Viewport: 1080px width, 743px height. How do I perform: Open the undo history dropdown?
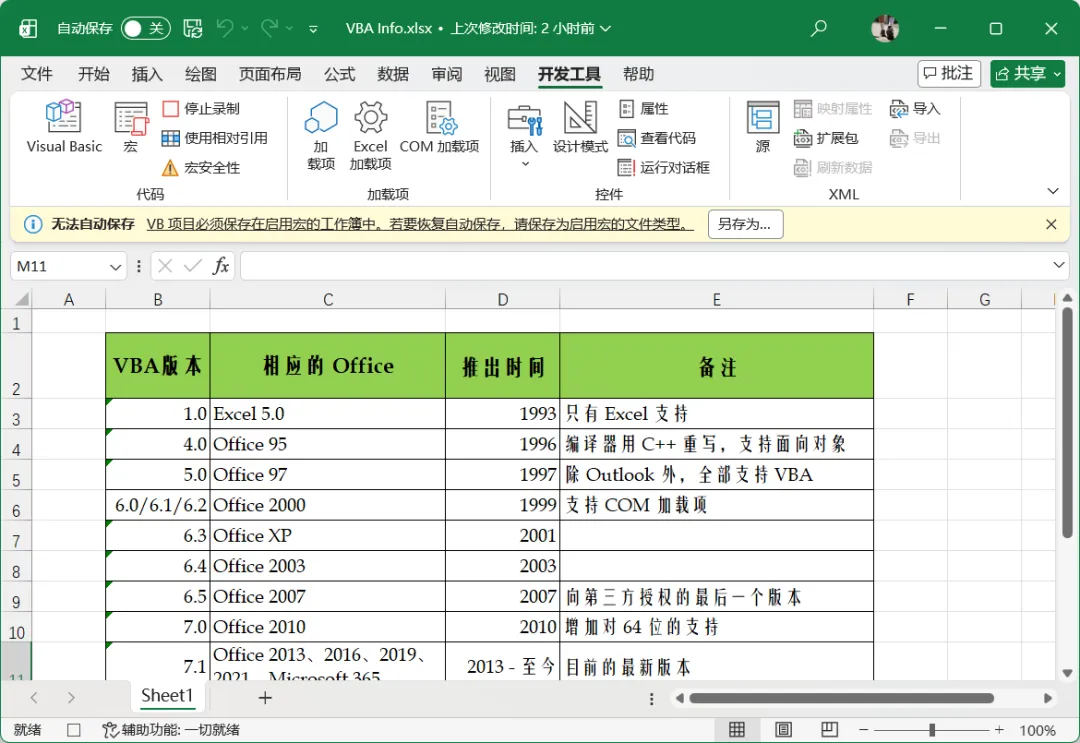[x=245, y=28]
